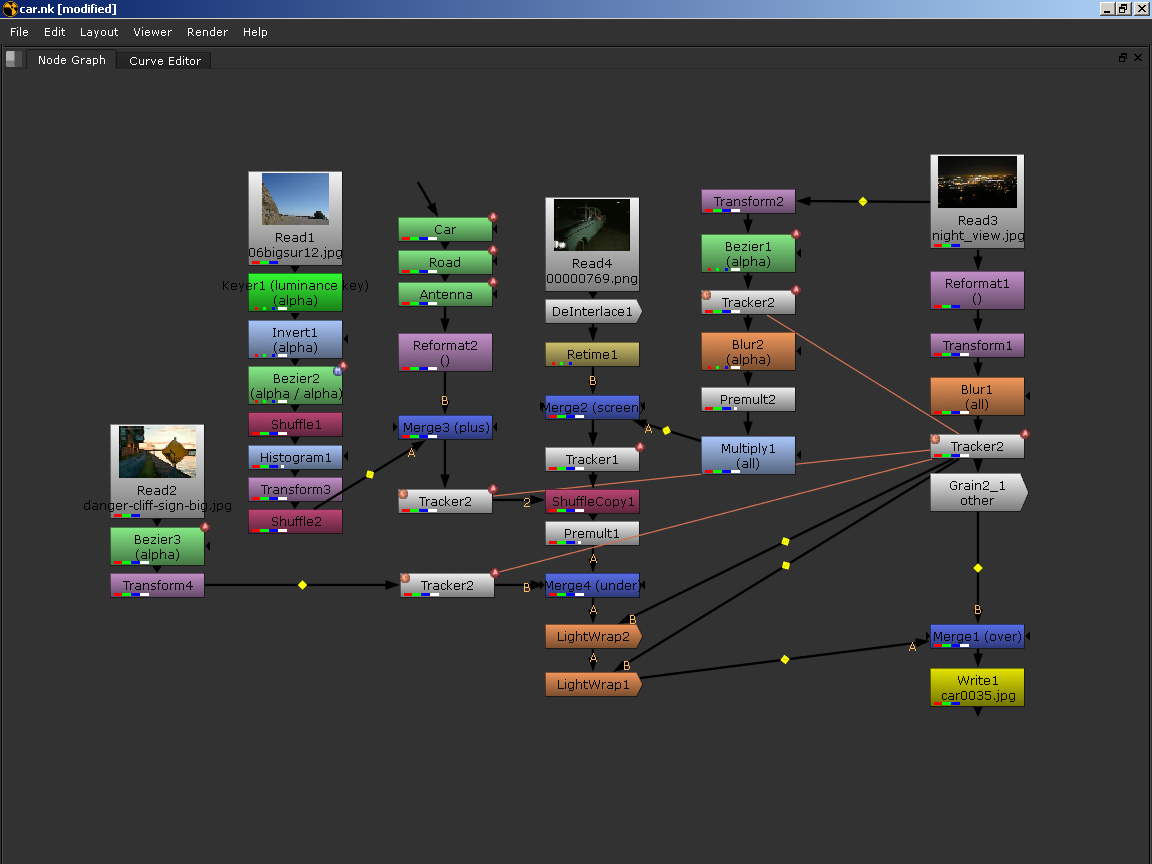Click the pane options icon left of Node Graph
The image size is (1152, 864).
[x=14, y=60]
